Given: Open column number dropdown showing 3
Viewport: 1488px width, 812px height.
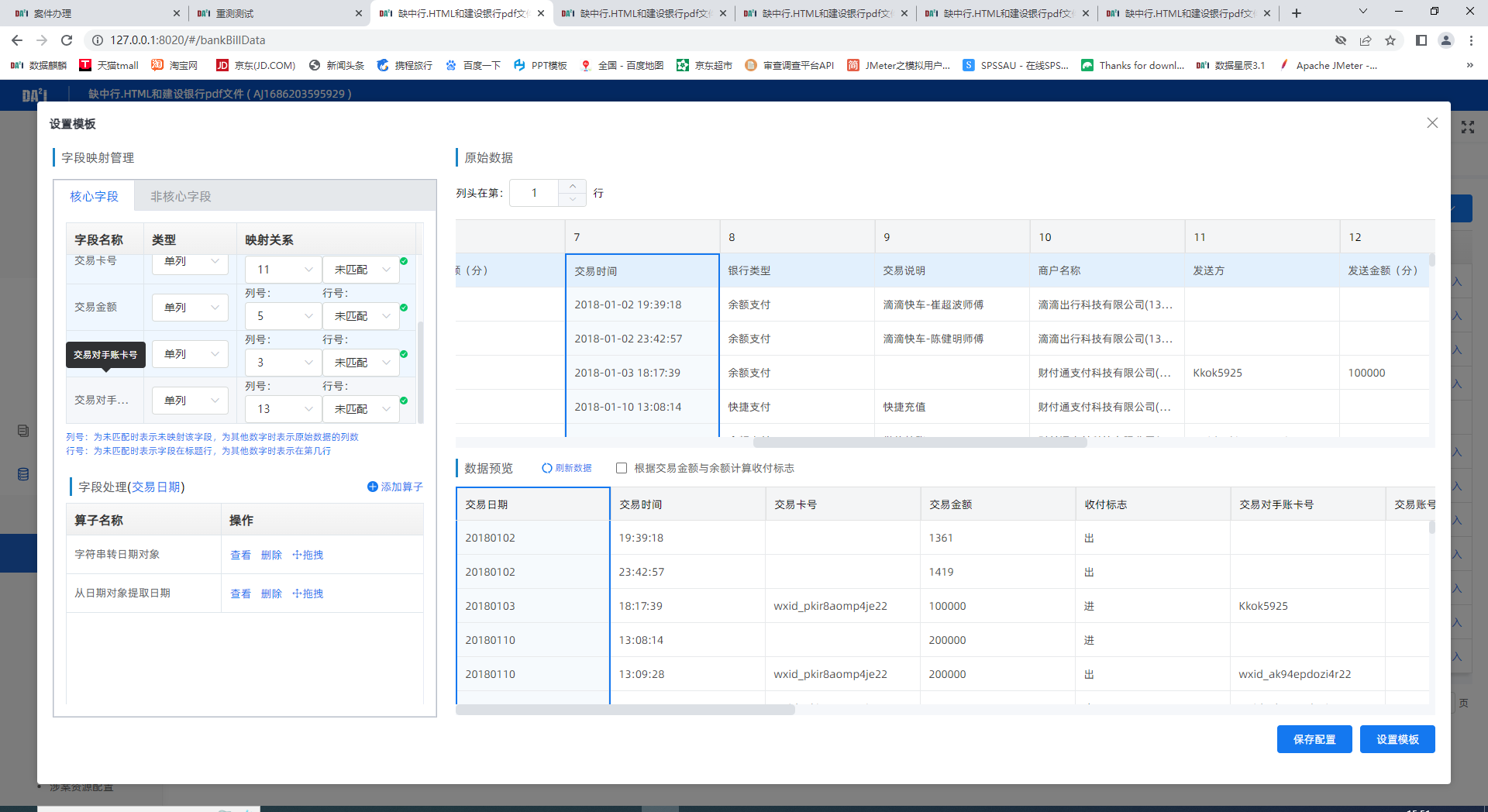Looking at the screenshot, I should pos(283,363).
